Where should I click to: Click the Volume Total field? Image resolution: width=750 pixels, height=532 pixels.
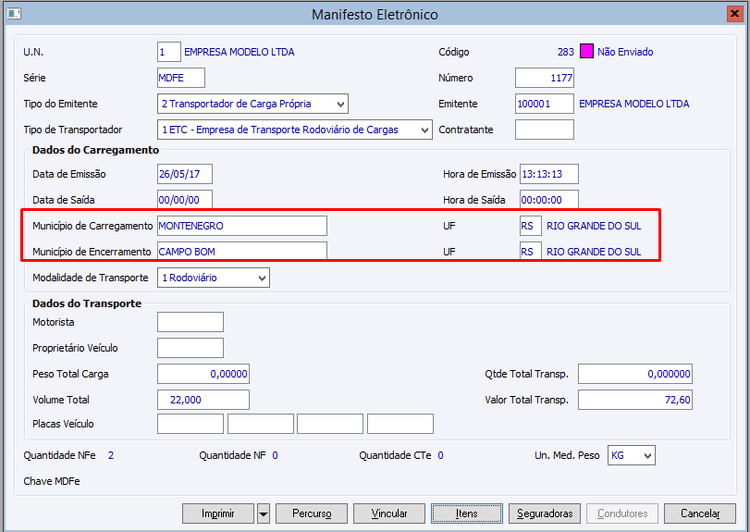tap(203, 399)
